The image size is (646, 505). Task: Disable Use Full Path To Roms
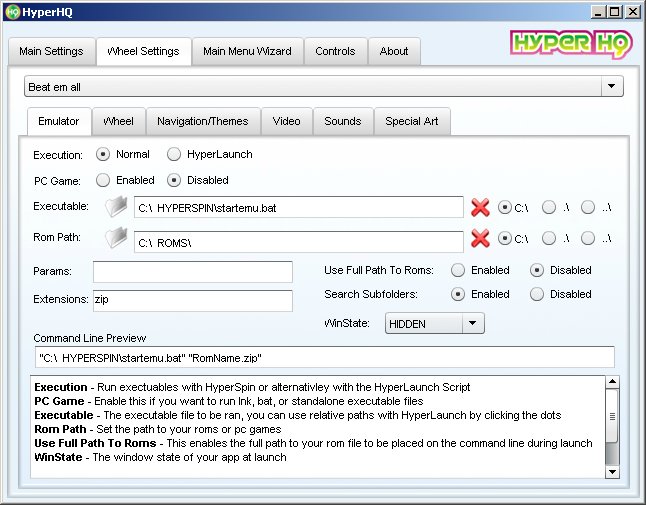[x=537, y=270]
